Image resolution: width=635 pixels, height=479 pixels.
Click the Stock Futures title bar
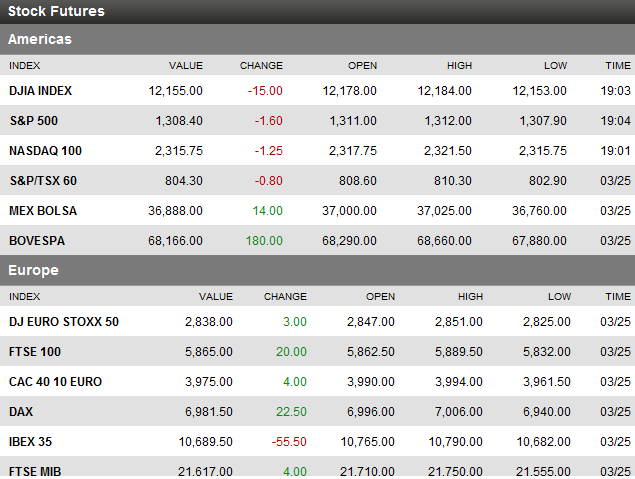coord(318,12)
